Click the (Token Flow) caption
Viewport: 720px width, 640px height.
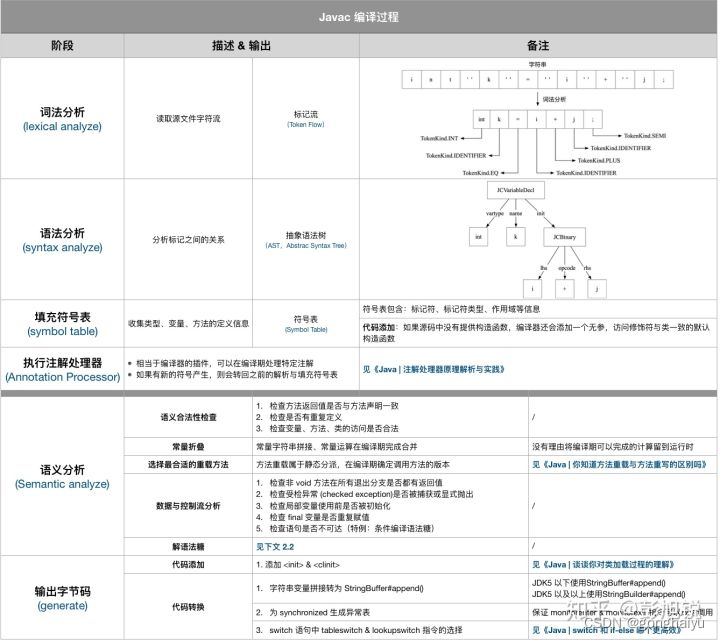306,124
